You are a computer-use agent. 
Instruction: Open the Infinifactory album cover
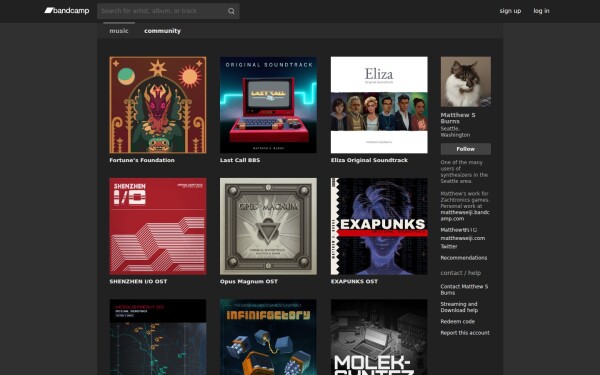pyautogui.click(x=268, y=337)
